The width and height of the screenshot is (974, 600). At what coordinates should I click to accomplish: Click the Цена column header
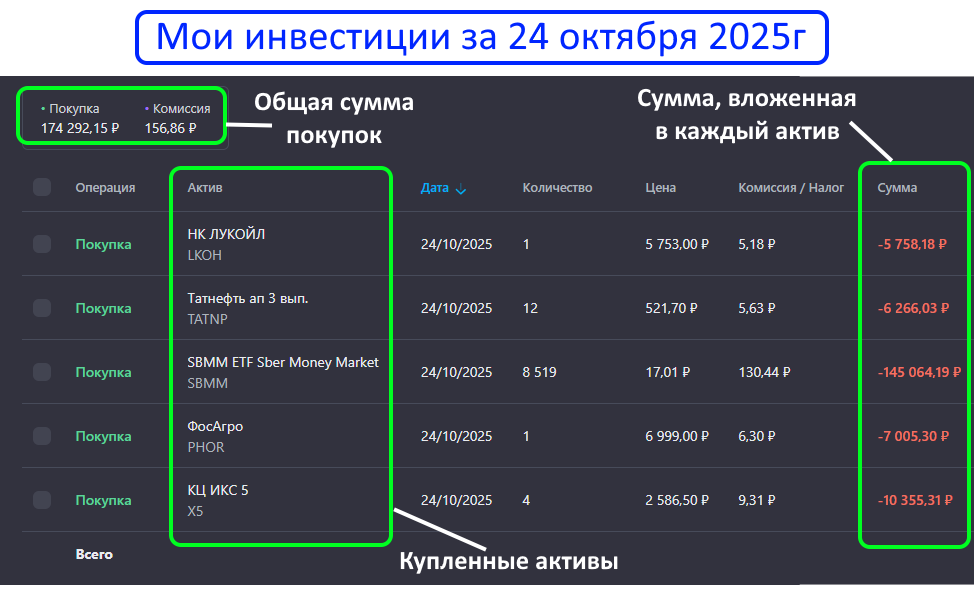pos(661,187)
